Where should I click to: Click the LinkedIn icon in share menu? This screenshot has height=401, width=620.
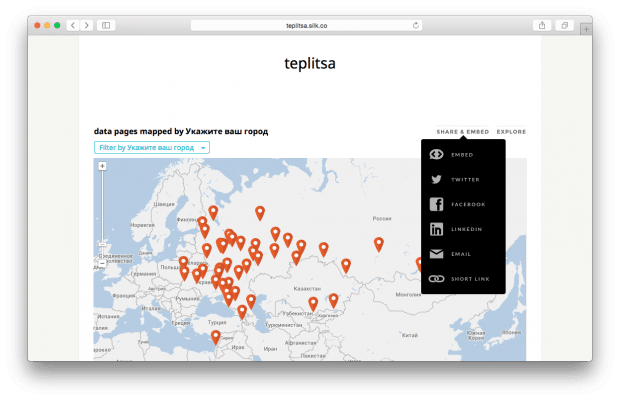tap(436, 229)
